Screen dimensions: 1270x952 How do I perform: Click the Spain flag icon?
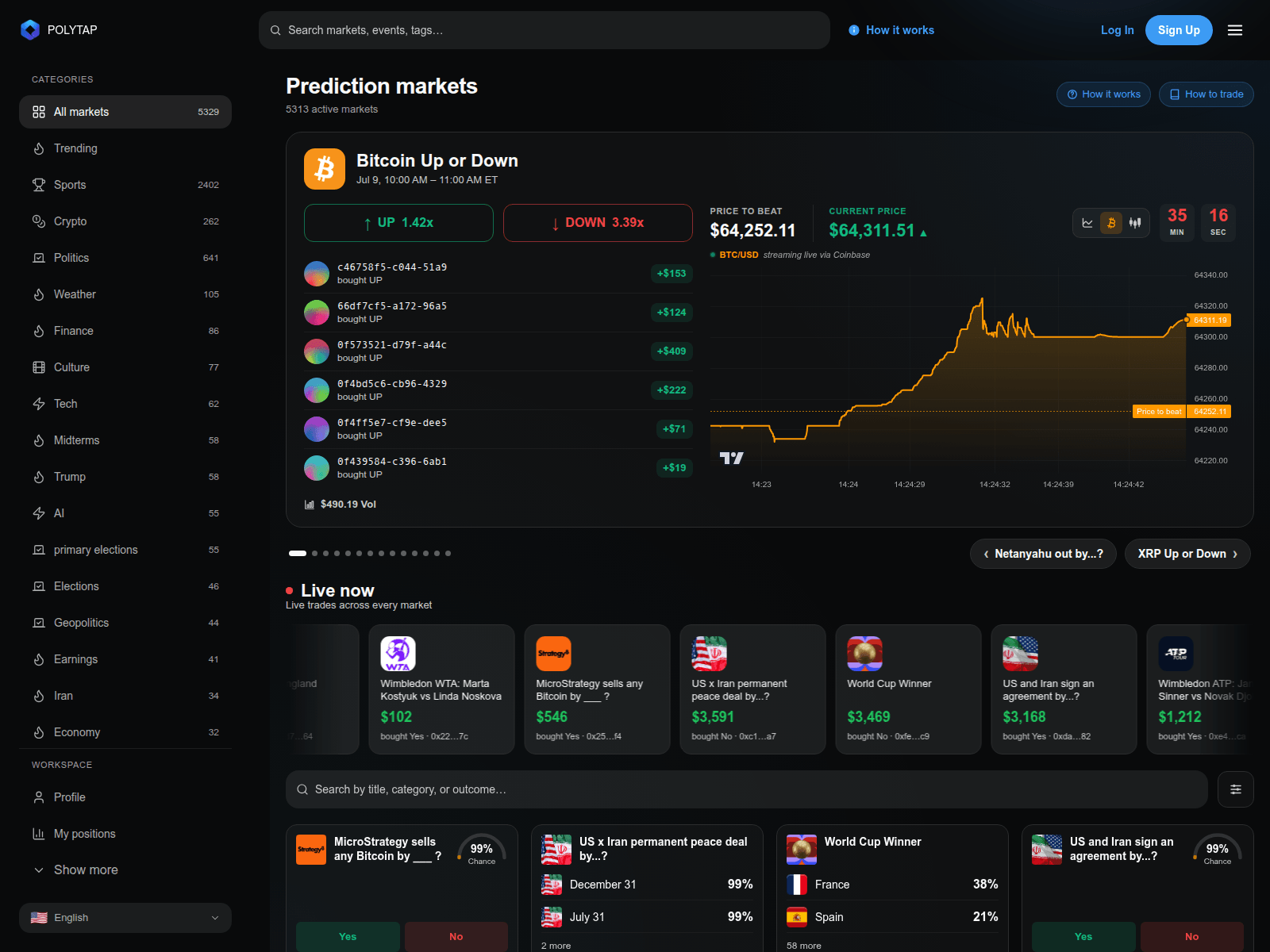point(797,917)
